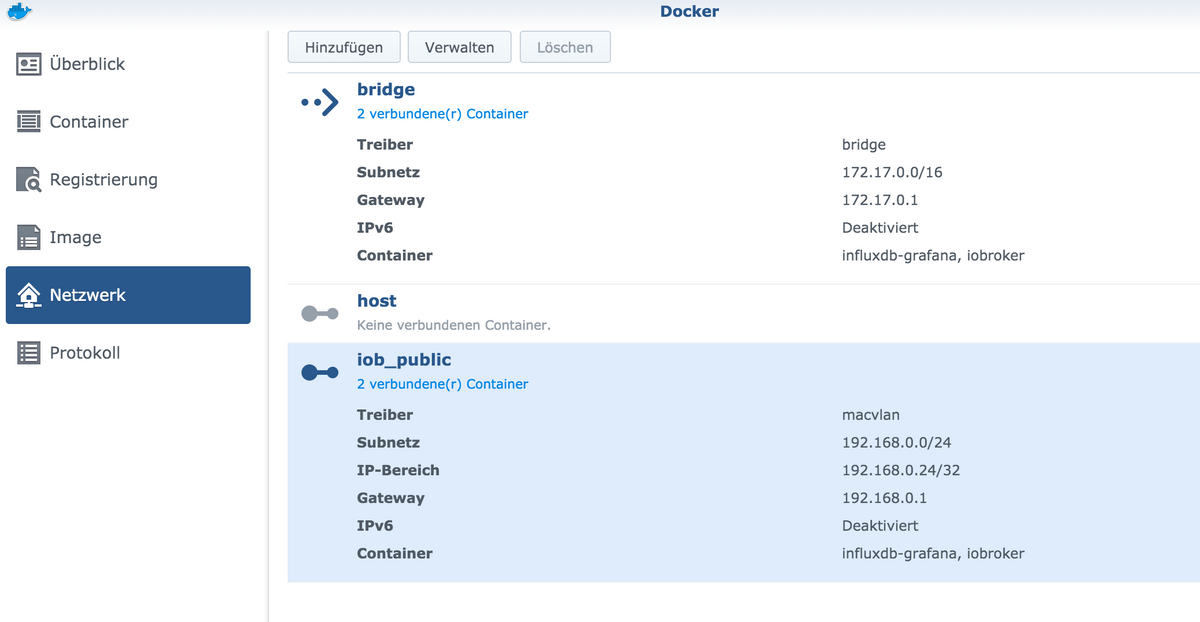
Task: Select the iob_public network title
Action: click(404, 360)
